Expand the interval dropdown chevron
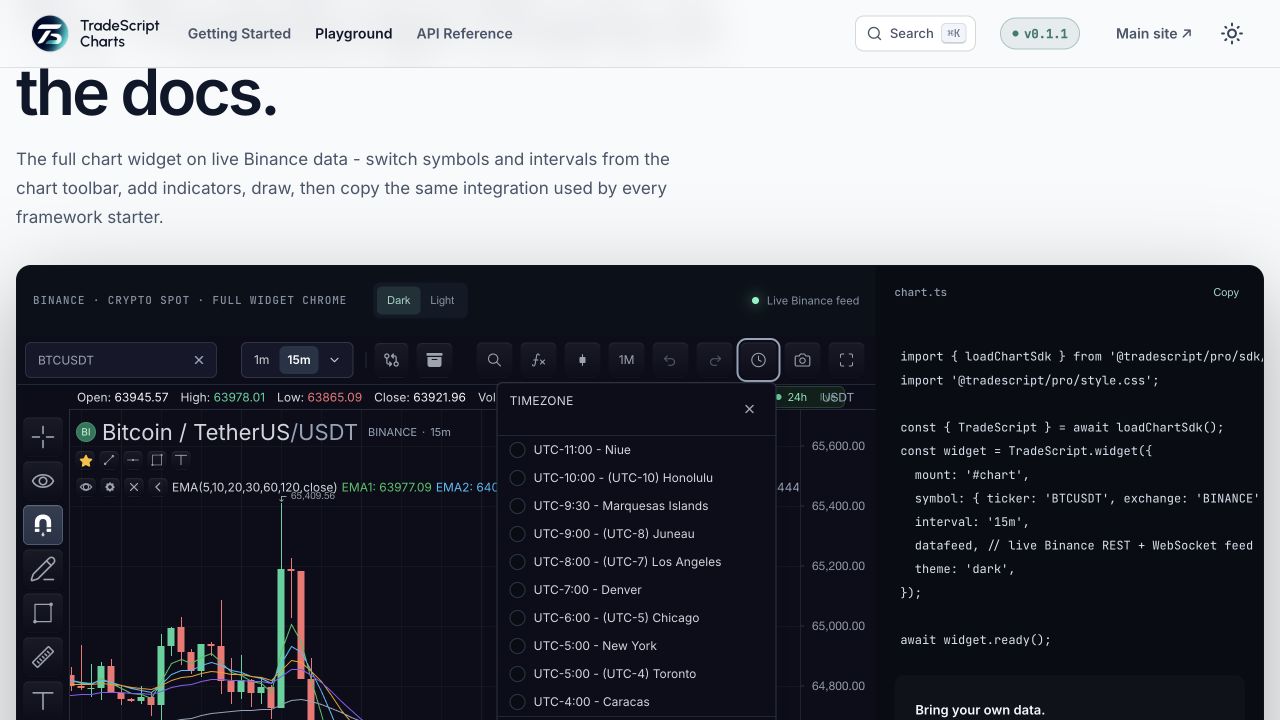 335,360
